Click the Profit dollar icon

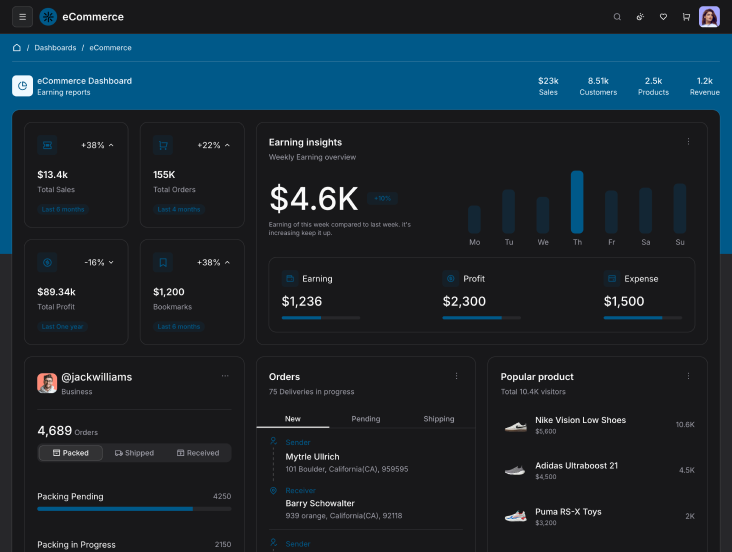point(450,279)
